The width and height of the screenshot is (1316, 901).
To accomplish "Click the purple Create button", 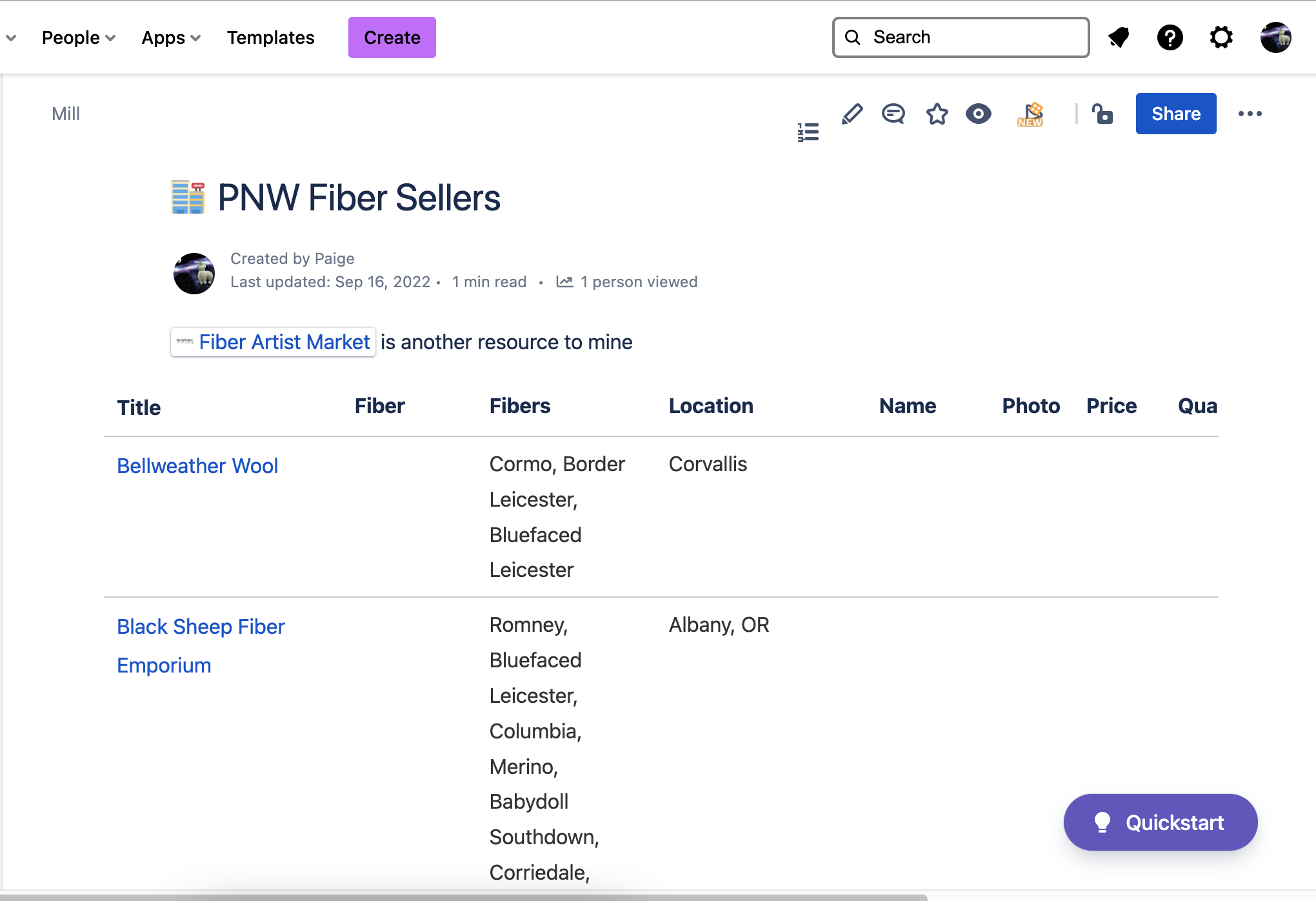I will click(x=392, y=37).
